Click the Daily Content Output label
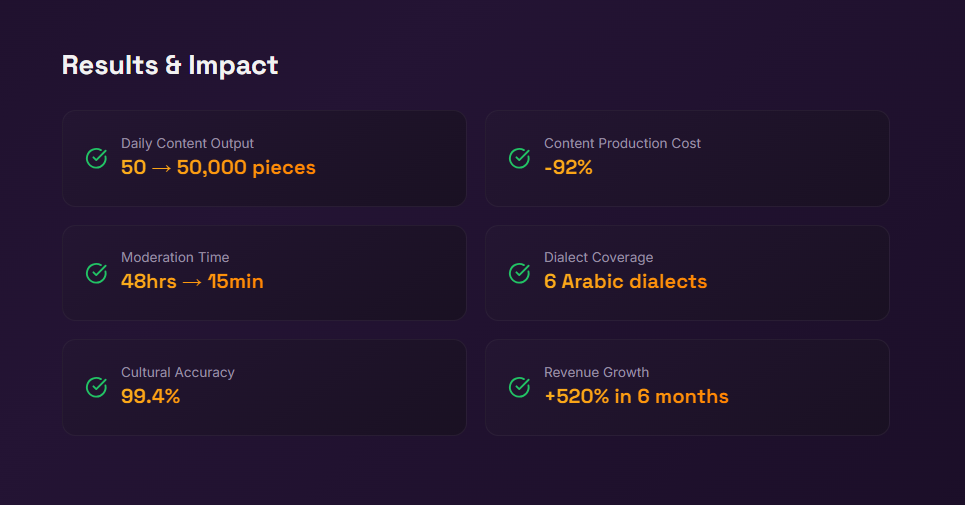 coord(187,143)
